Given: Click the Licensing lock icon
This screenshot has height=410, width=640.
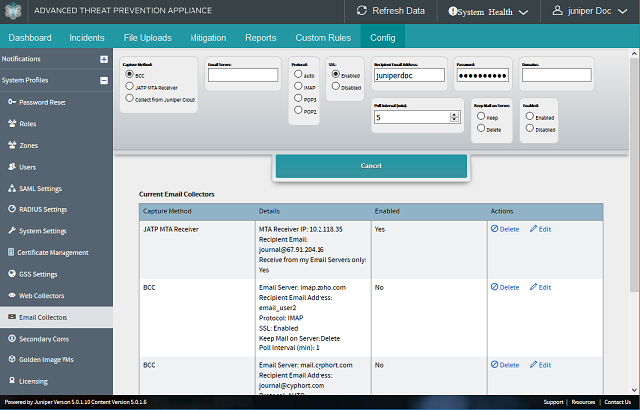Looking at the screenshot, I should tap(11, 381).
